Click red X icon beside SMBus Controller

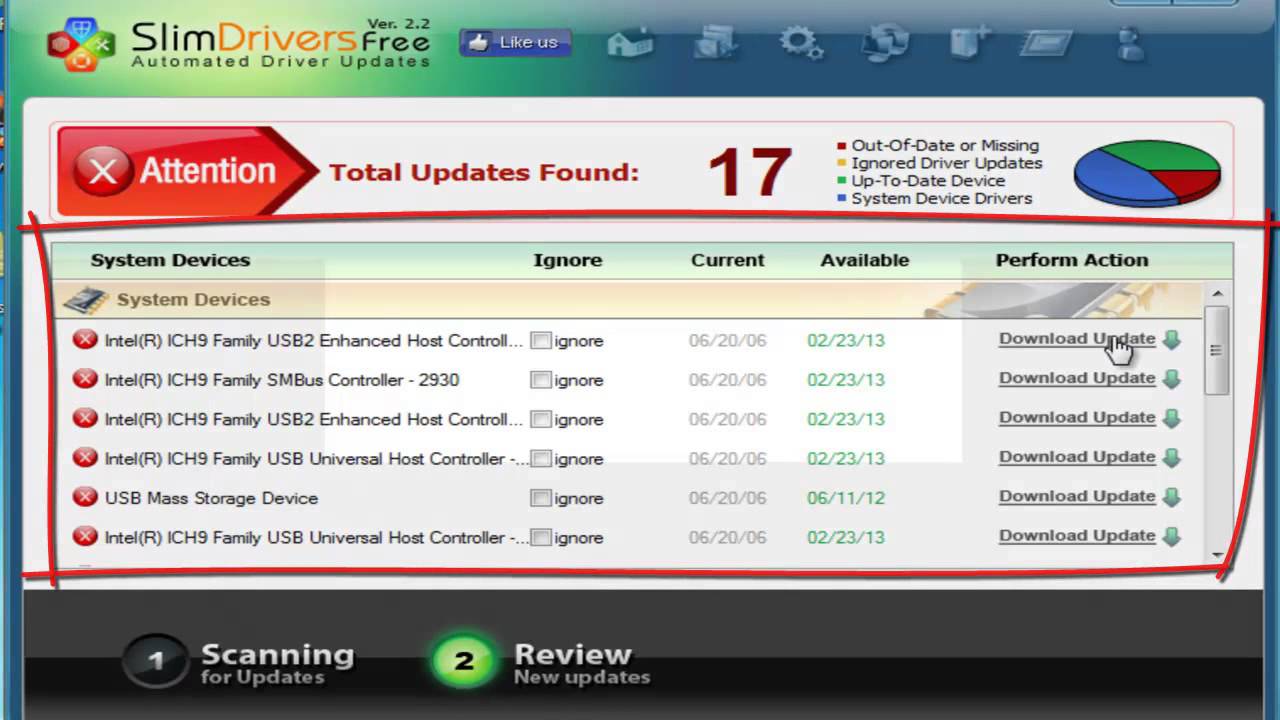pos(85,380)
